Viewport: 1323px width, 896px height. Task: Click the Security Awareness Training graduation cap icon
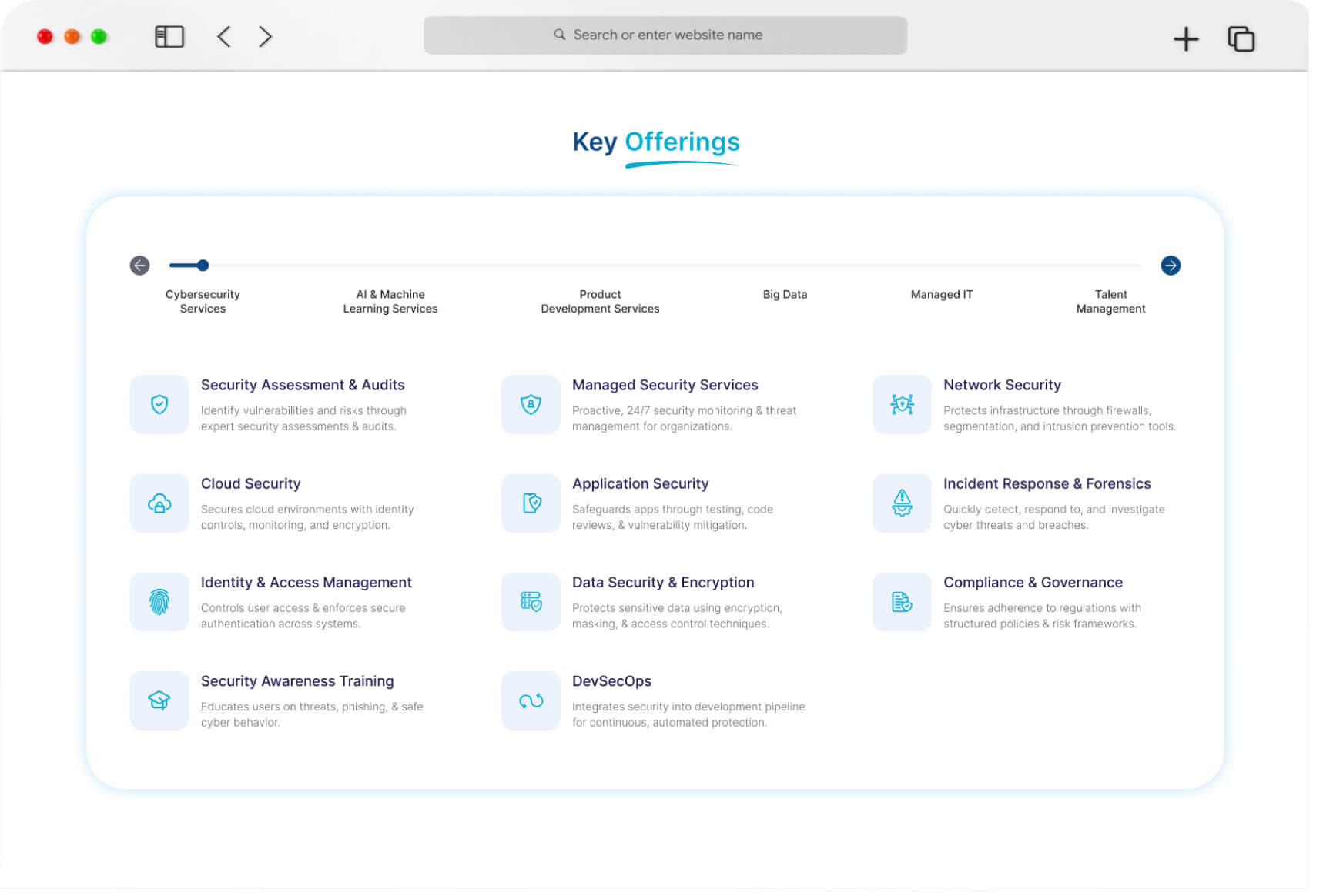159,700
